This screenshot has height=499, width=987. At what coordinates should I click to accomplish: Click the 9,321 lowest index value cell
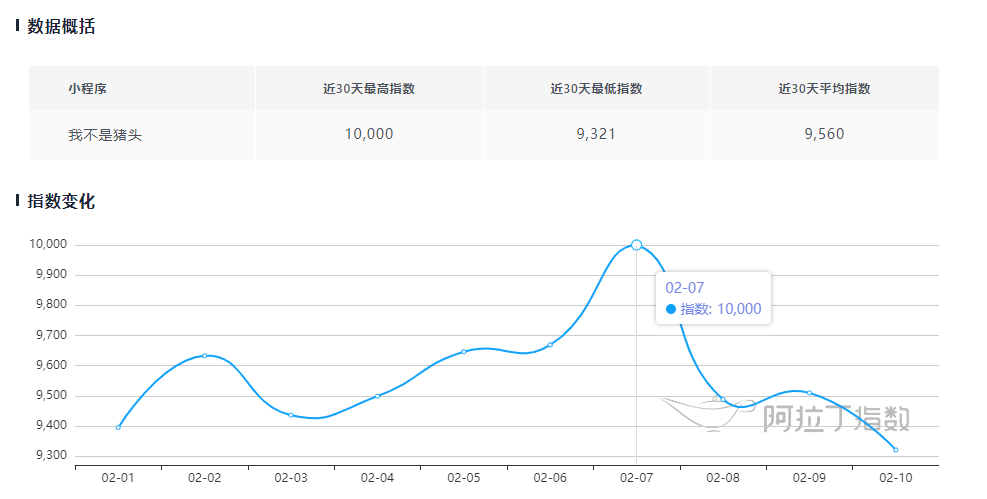pyautogui.click(x=596, y=134)
